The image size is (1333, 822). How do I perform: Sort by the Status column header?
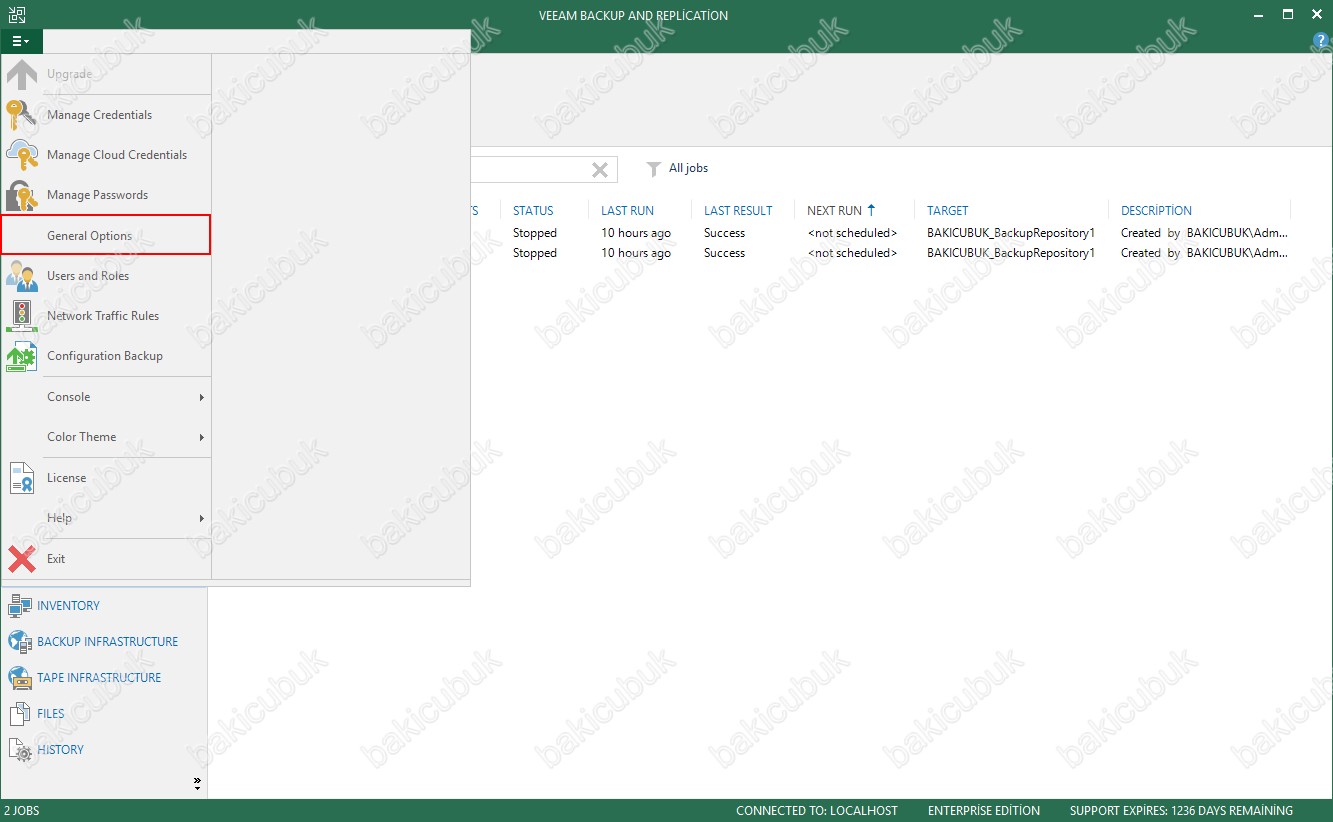533,211
